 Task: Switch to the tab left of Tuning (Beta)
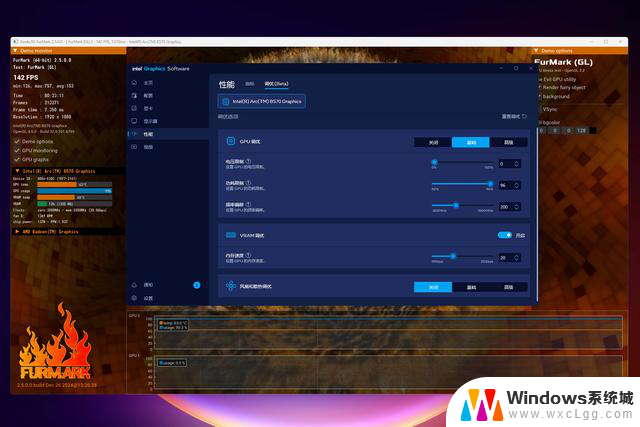[x=250, y=84]
